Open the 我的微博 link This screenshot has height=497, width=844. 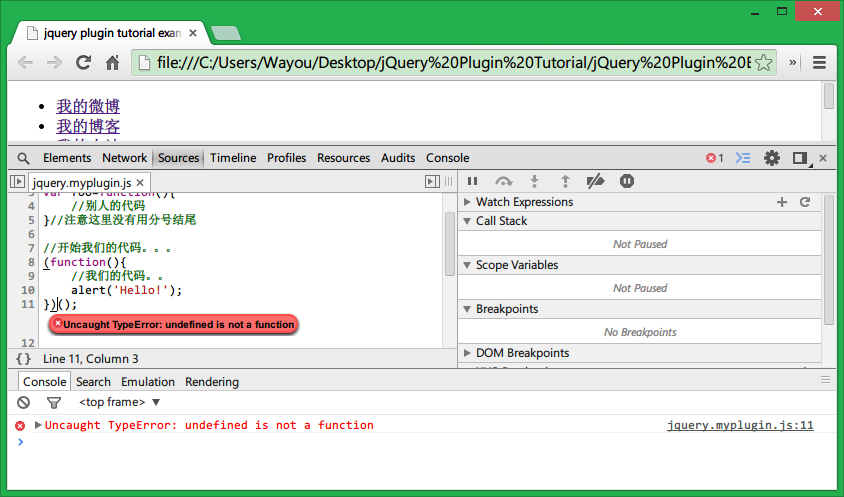click(x=88, y=106)
